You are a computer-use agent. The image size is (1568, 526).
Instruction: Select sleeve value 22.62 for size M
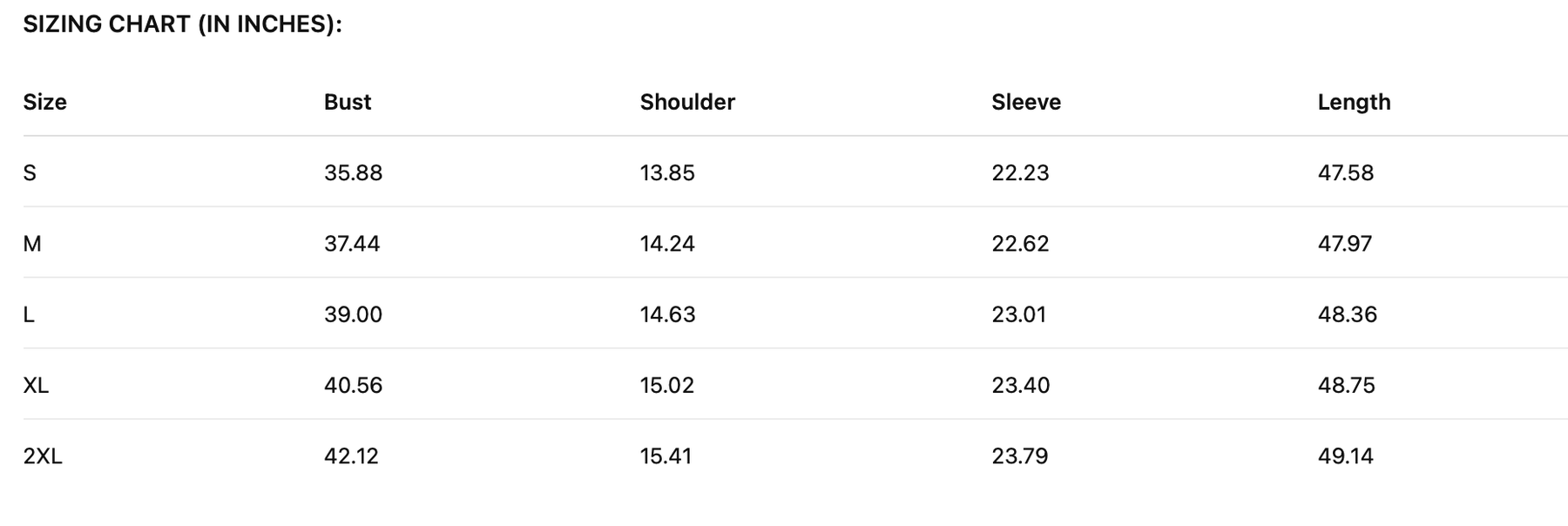tap(1020, 244)
